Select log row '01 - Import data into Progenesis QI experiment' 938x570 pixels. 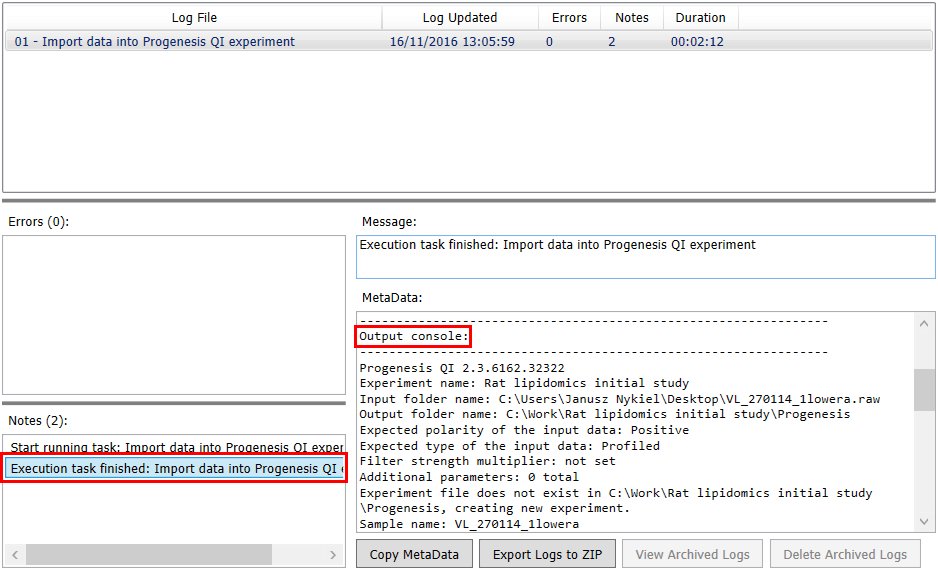click(468, 42)
